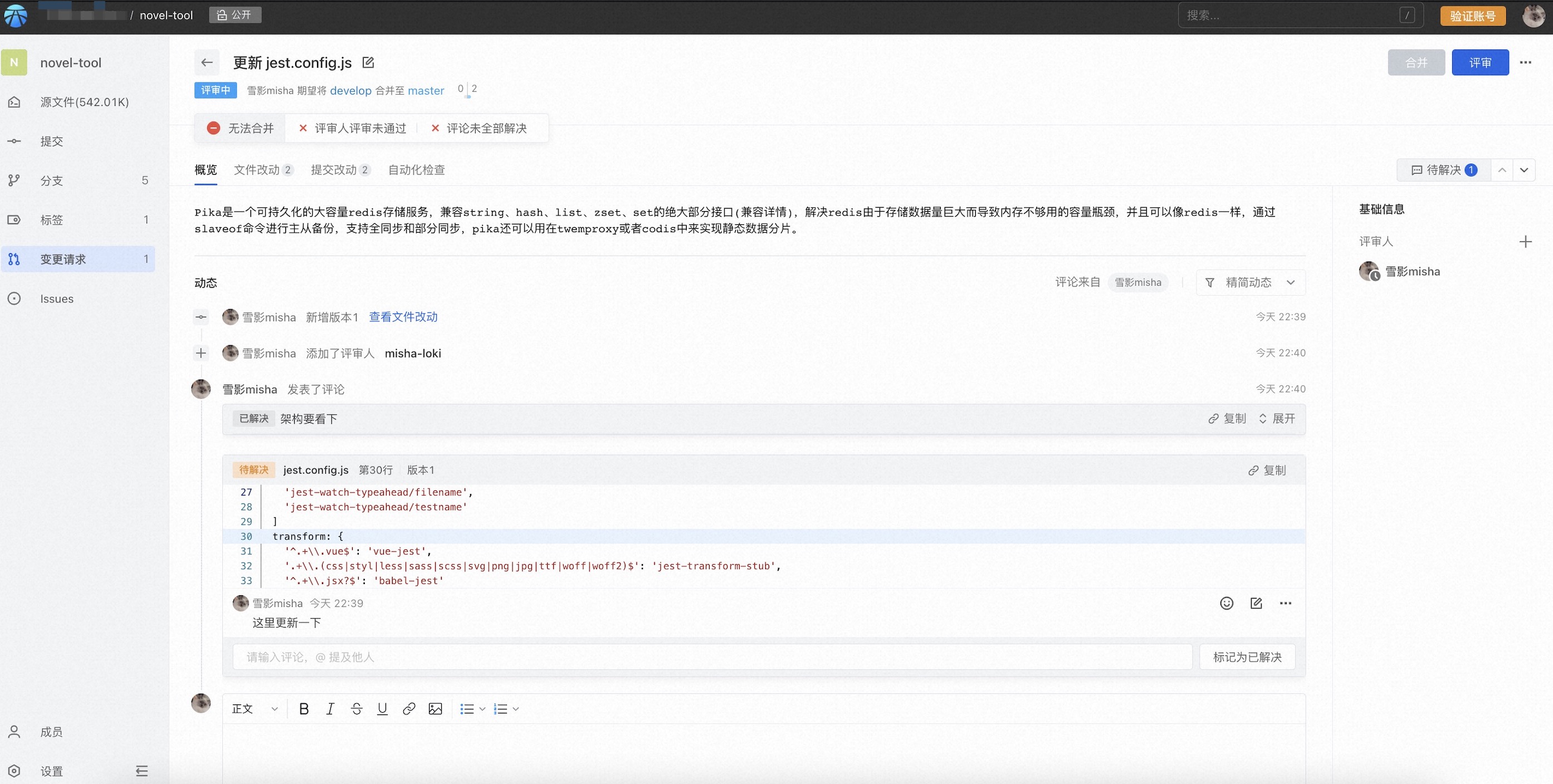Click 评论未全部解决 status item
1553x784 pixels.
[479, 129]
